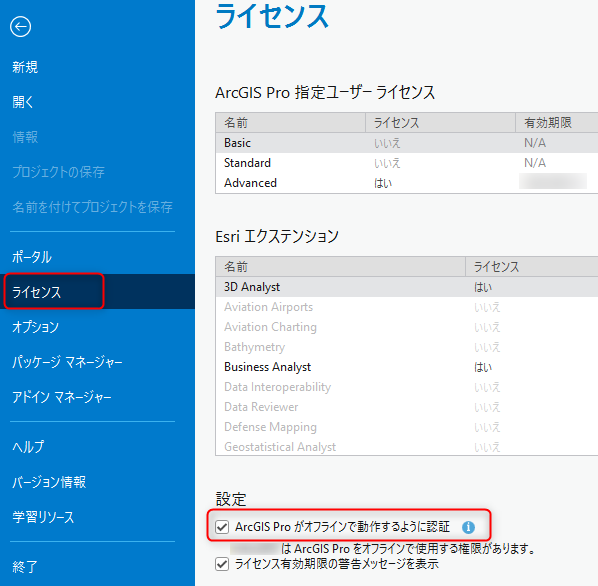Select the Data Interoperability extension row
Image resolution: width=598 pixels, height=586 pixels.
click(407, 387)
